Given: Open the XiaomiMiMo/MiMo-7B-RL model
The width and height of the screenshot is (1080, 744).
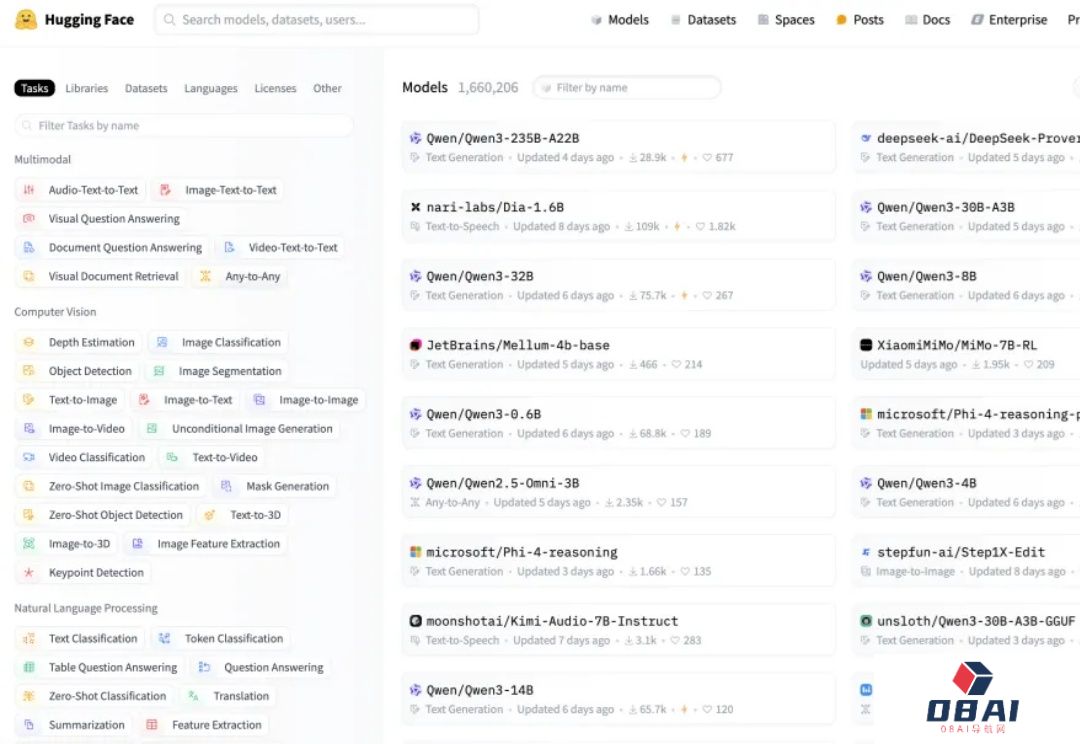Looking at the screenshot, I should [966, 354].
